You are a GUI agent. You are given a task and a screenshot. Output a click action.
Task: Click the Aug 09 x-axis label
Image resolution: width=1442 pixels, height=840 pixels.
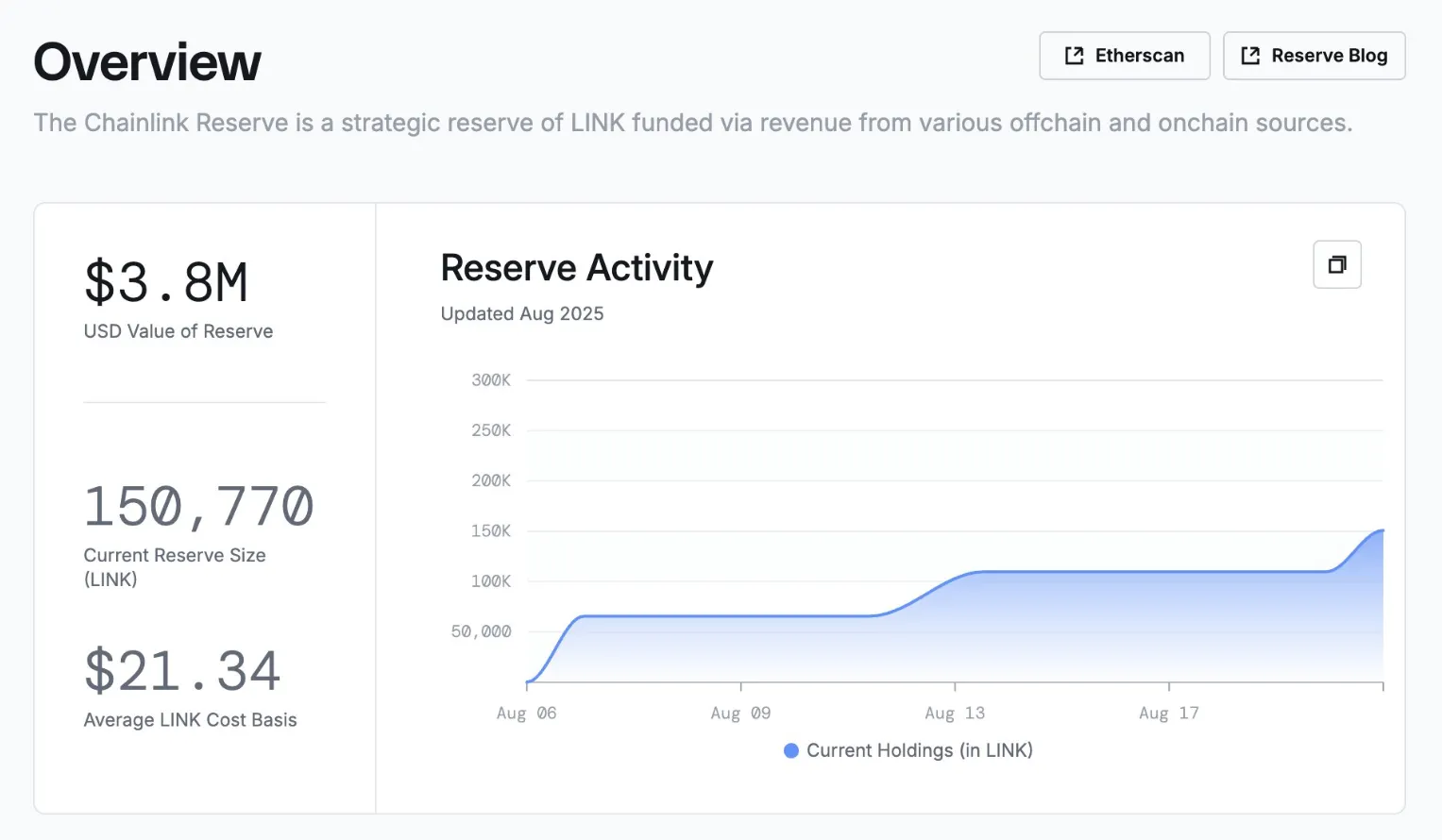[x=740, y=714]
